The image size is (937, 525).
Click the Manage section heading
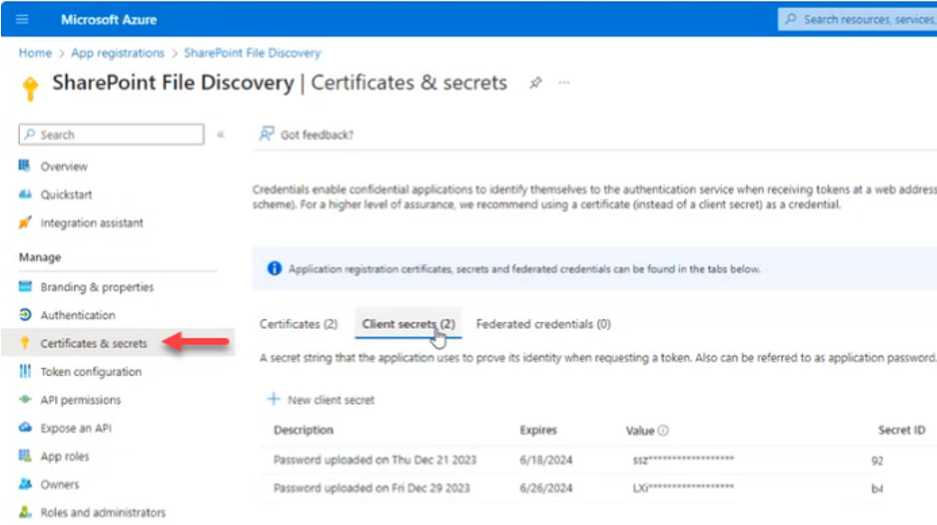pos(40,257)
